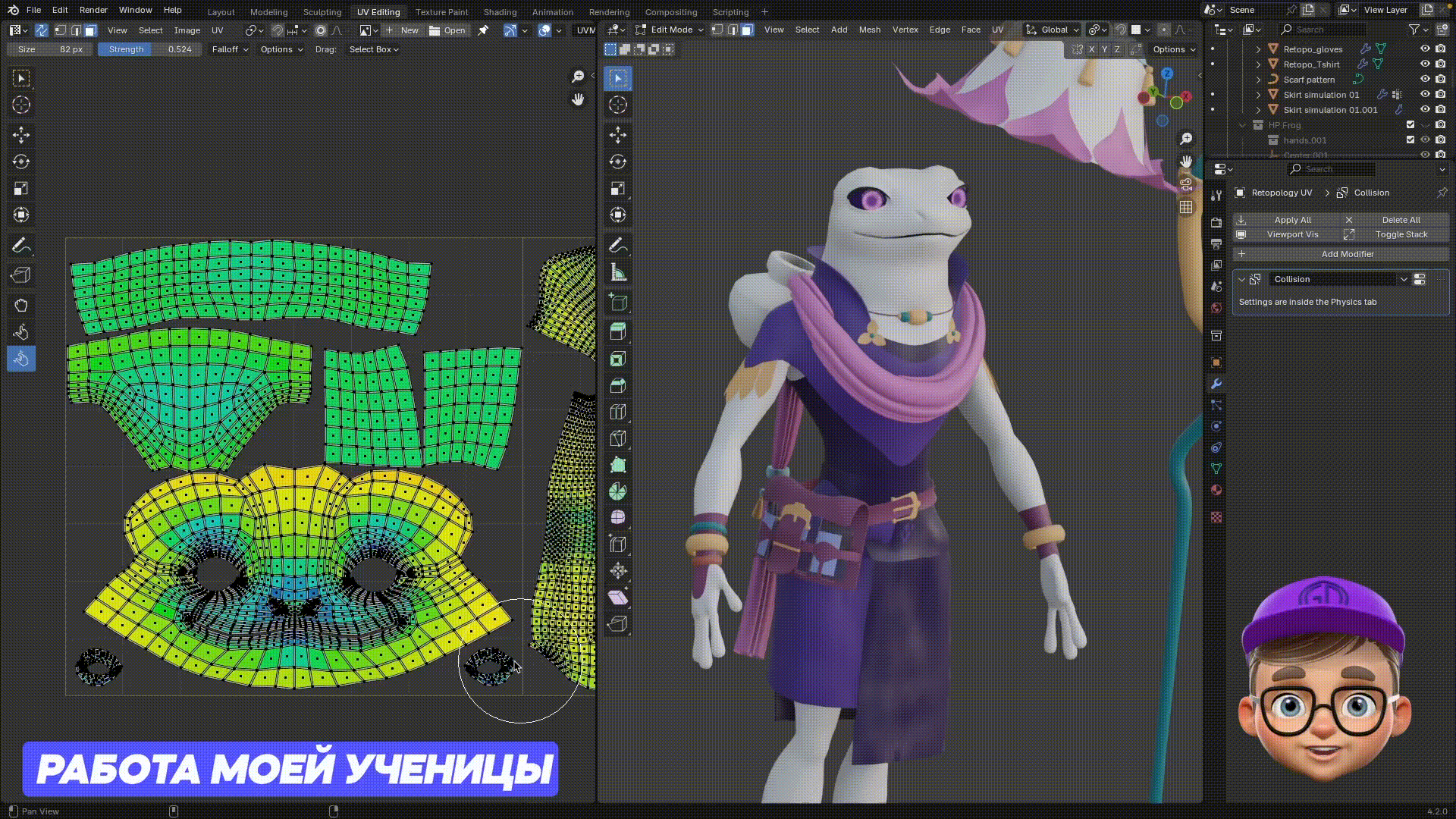
Task: Select the Shrink/Fatten tool
Action: coord(618,571)
